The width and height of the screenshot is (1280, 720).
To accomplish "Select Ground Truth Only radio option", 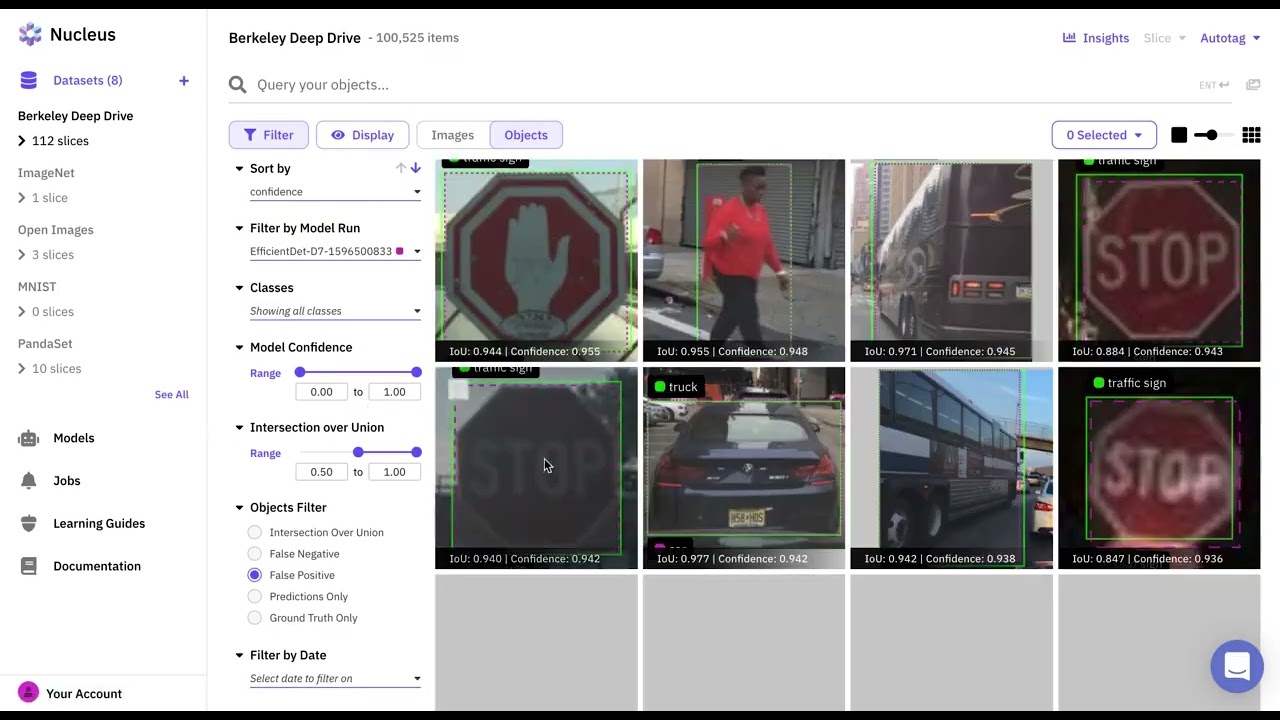I will coord(255,618).
